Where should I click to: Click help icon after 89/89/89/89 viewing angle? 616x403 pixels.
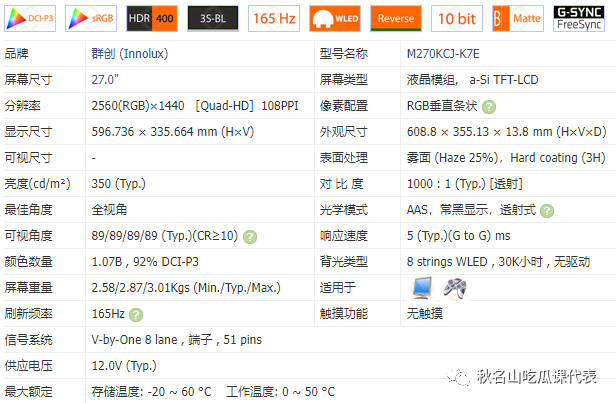pyautogui.click(x=250, y=237)
